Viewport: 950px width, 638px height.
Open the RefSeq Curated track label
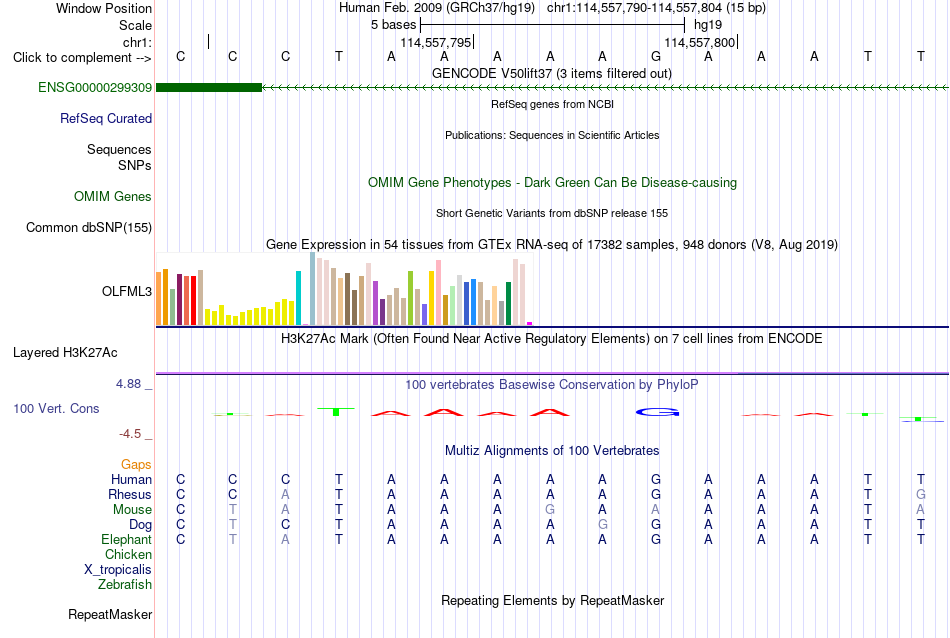tap(105, 119)
